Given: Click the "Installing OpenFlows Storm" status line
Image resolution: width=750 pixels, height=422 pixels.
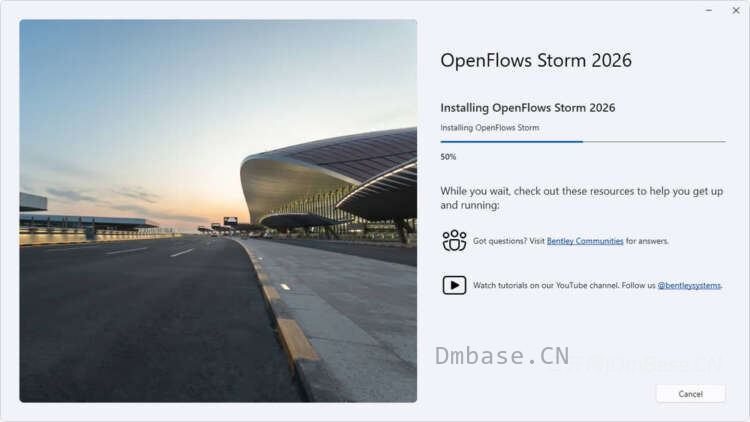Looking at the screenshot, I should (x=489, y=128).
